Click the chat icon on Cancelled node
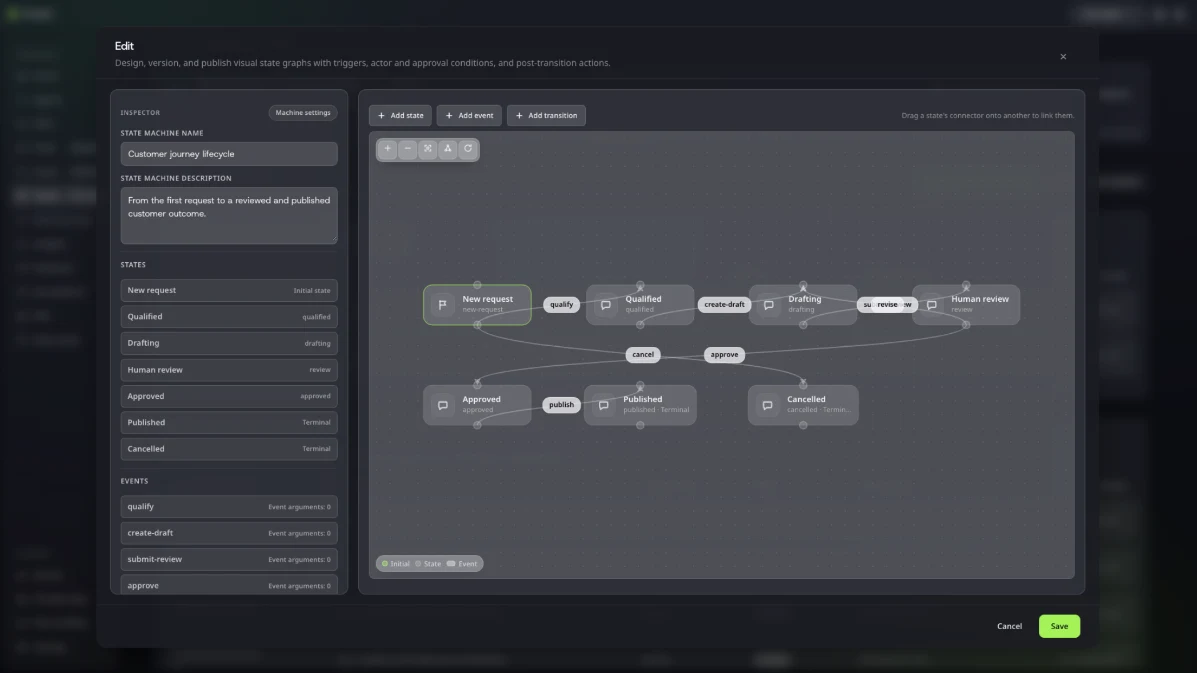The width and height of the screenshot is (1197, 673). click(x=767, y=405)
